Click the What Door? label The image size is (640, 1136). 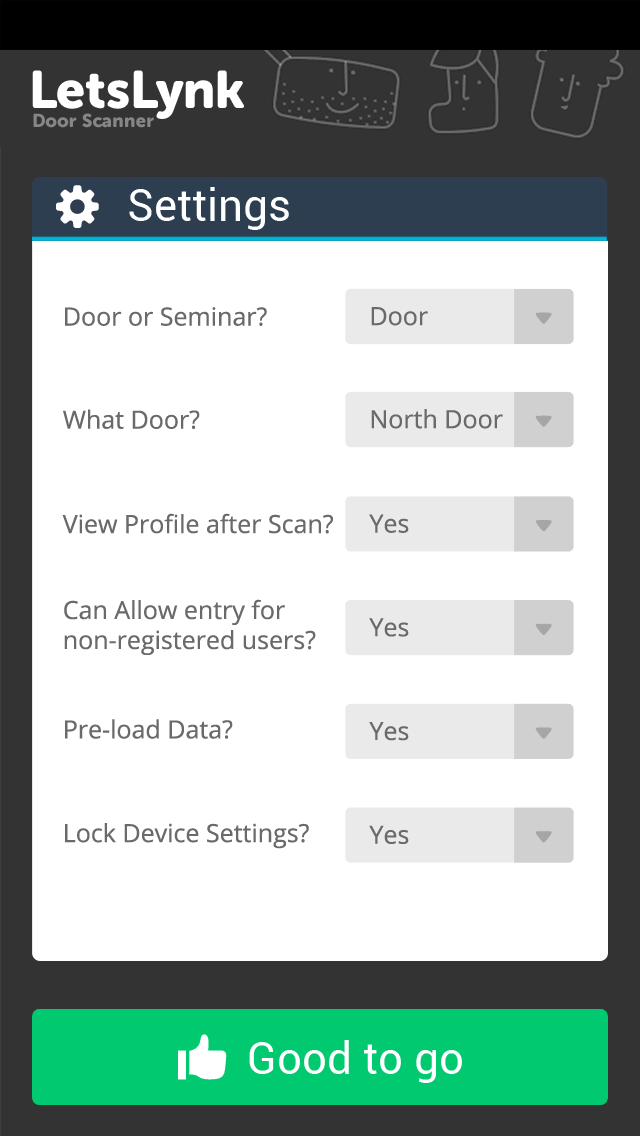131,420
